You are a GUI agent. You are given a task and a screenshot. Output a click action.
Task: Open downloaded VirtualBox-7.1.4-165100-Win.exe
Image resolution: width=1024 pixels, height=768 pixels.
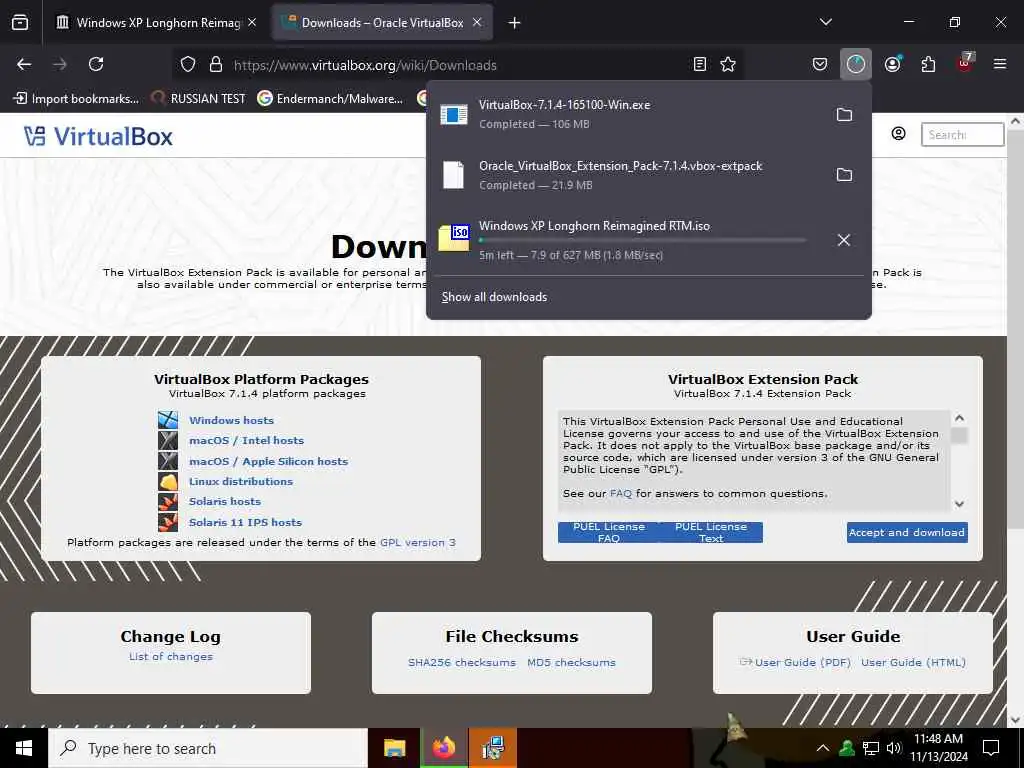pyautogui.click(x=627, y=114)
